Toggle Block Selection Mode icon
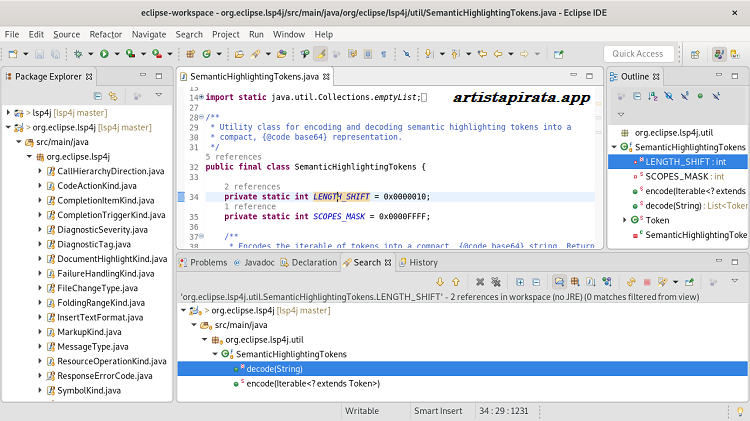 tap(368, 54)
